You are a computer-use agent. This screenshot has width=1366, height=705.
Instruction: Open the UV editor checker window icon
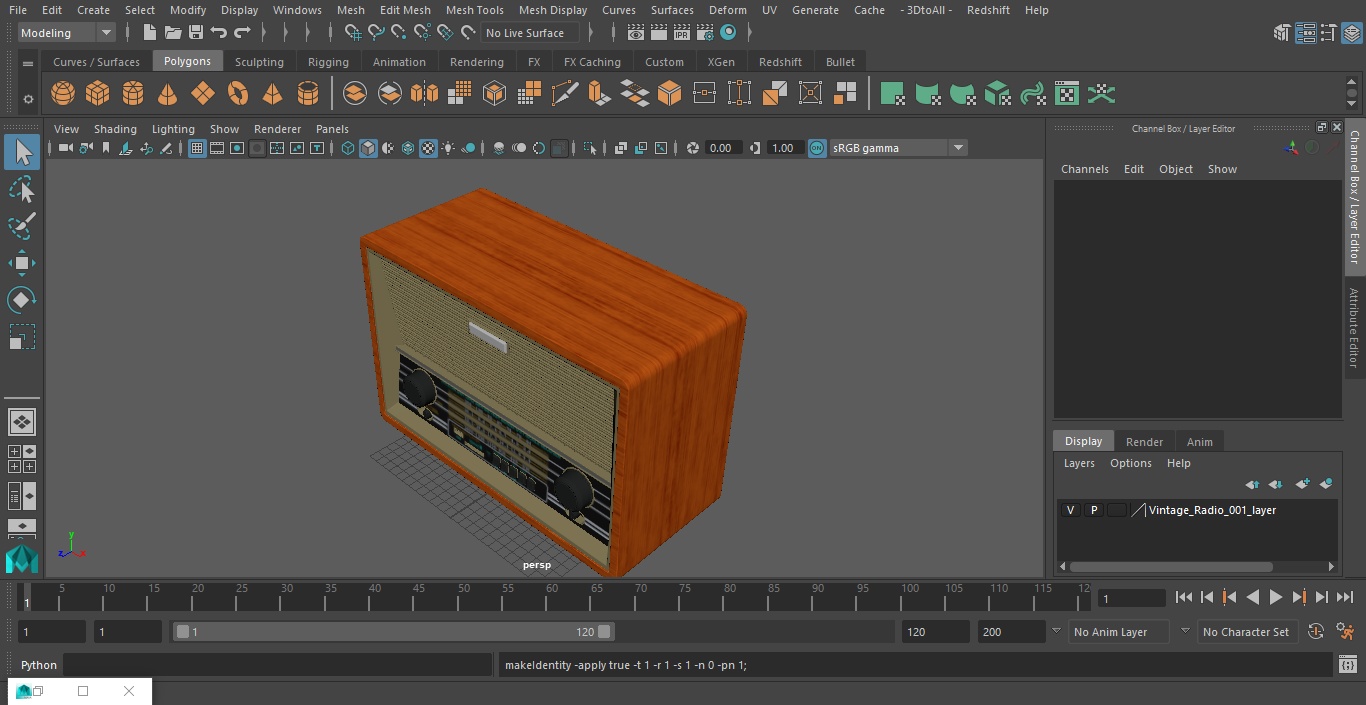coord(1067,94)
